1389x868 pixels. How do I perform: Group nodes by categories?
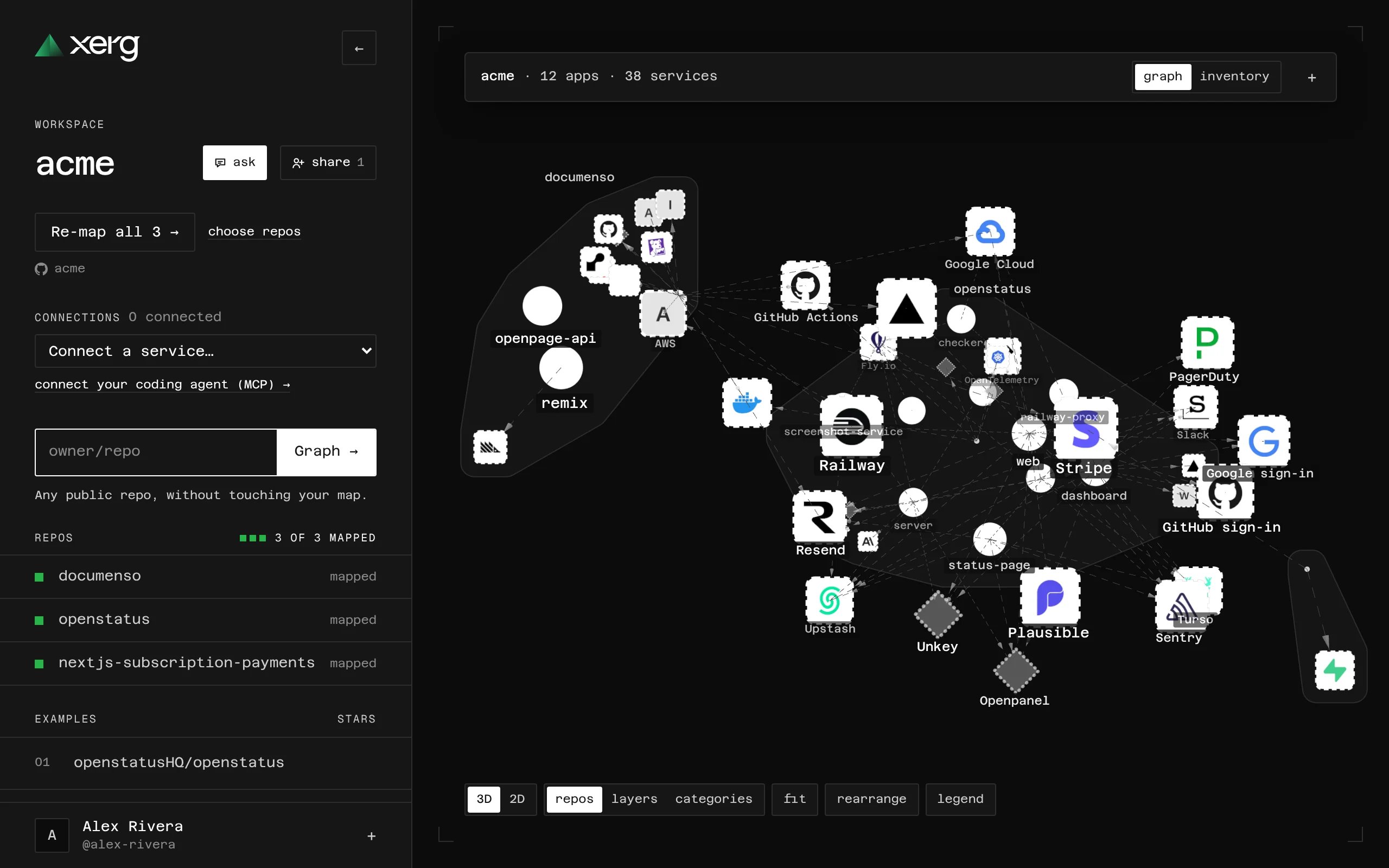tap(713, 799)
